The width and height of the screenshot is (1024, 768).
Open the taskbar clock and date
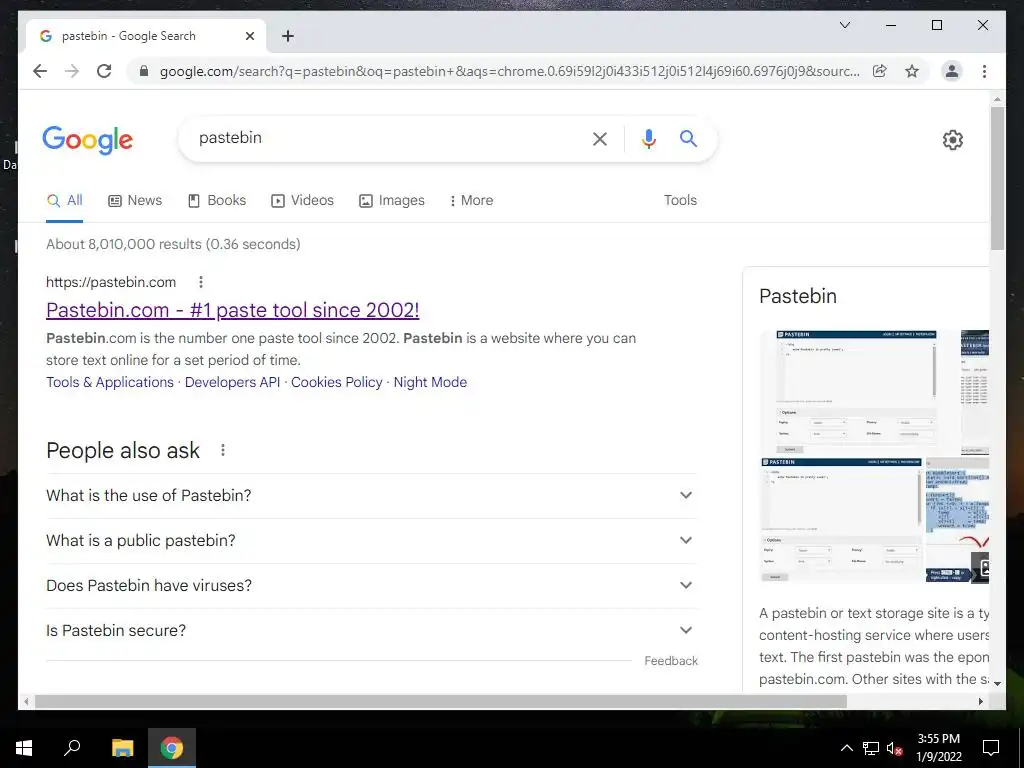tap(938, 748)
